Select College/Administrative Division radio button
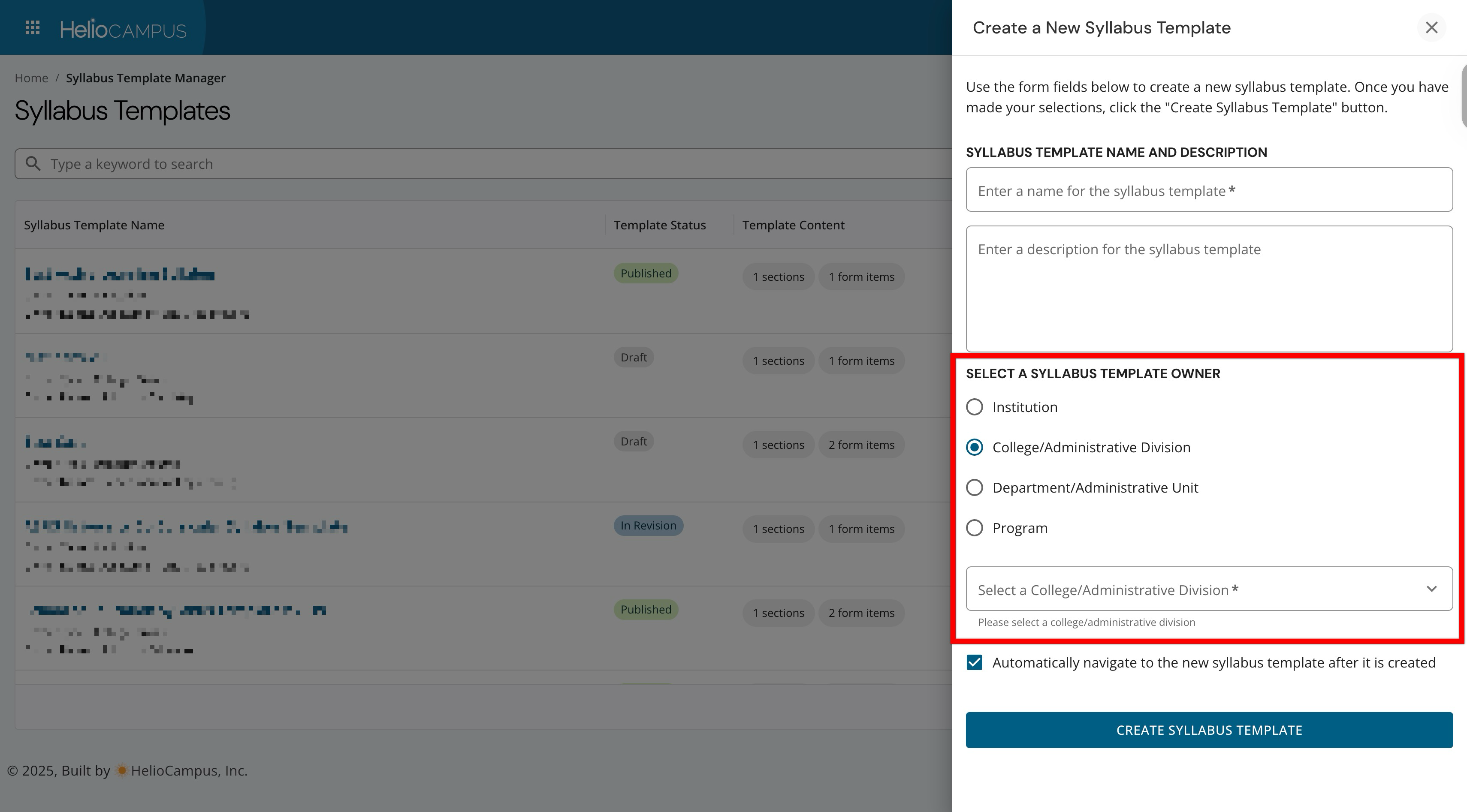This screenshot has height=812, width=1467. click(x=975, y=447)
